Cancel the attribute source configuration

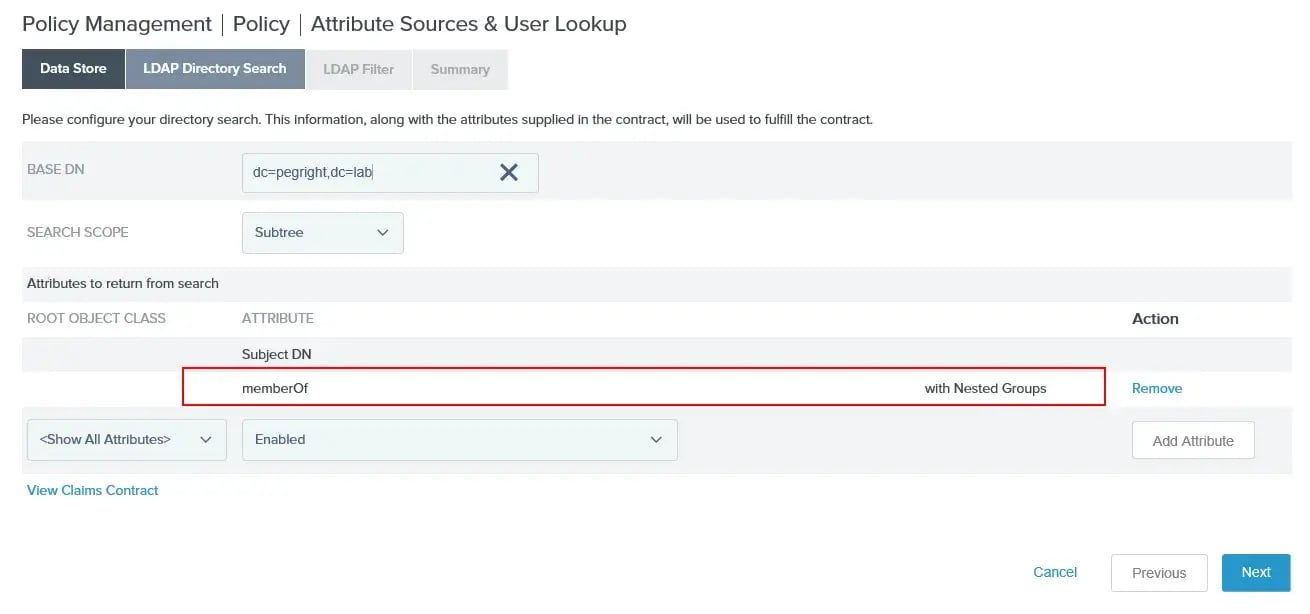(x=1055, y=572)
